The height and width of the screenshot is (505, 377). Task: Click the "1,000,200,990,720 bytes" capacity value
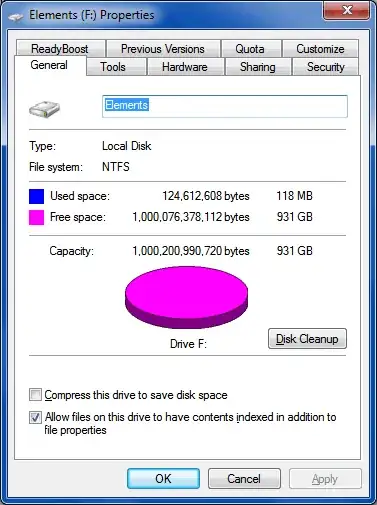click(x=191, y=251)
